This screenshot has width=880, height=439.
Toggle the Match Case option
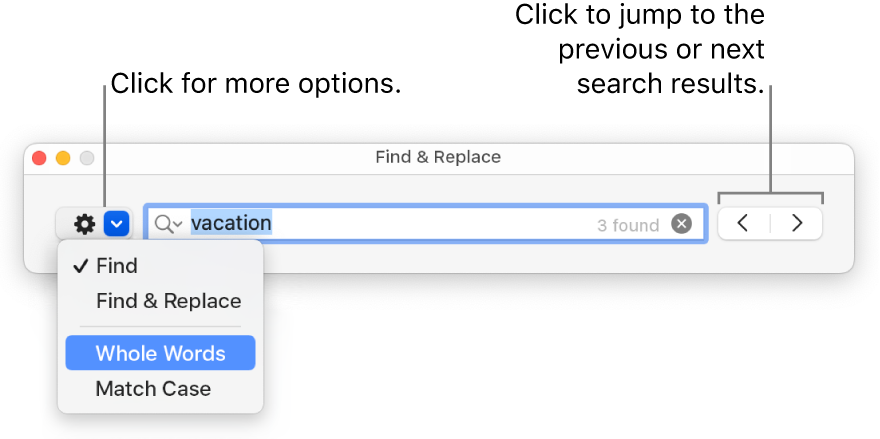(x=153, y=389)
